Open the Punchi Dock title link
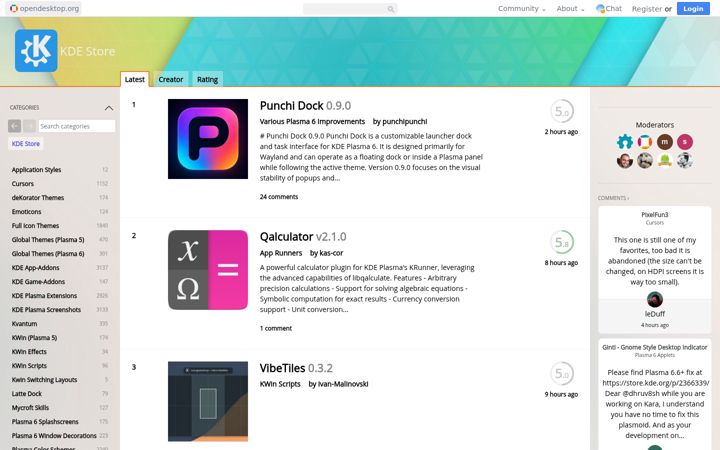This screenshot has width=720, height=450. pyautogui.click(x=305, y=106)
